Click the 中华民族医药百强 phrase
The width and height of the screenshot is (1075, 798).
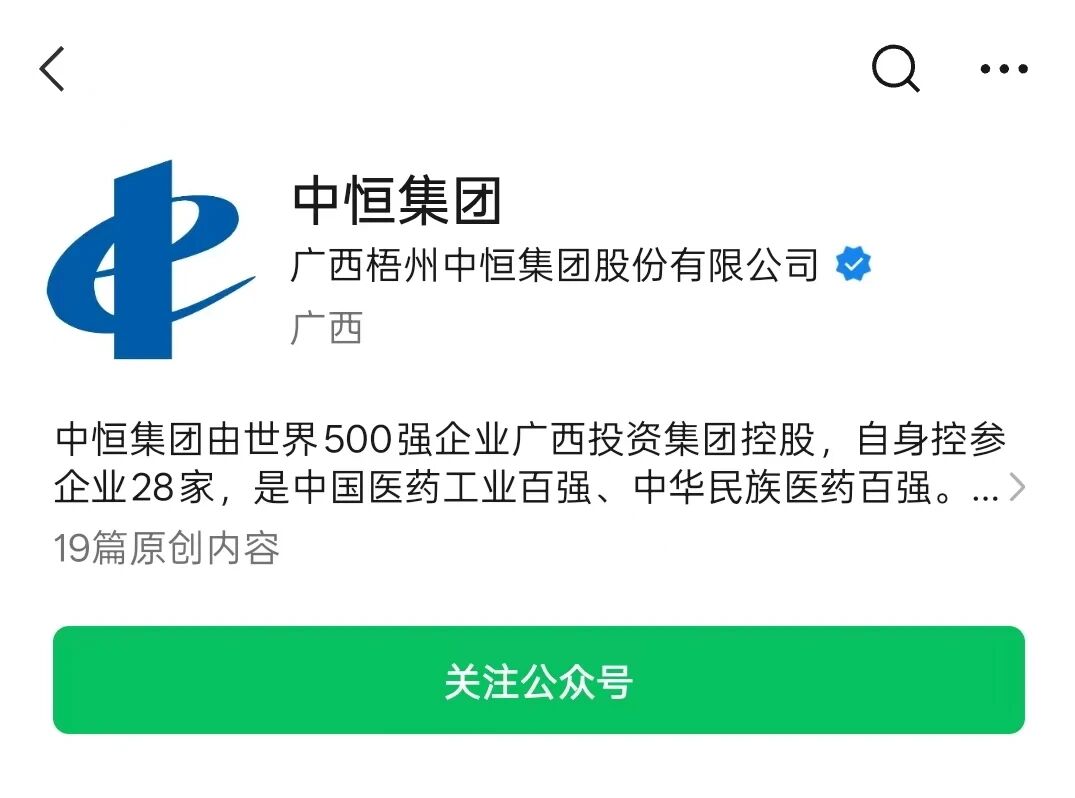782,487
